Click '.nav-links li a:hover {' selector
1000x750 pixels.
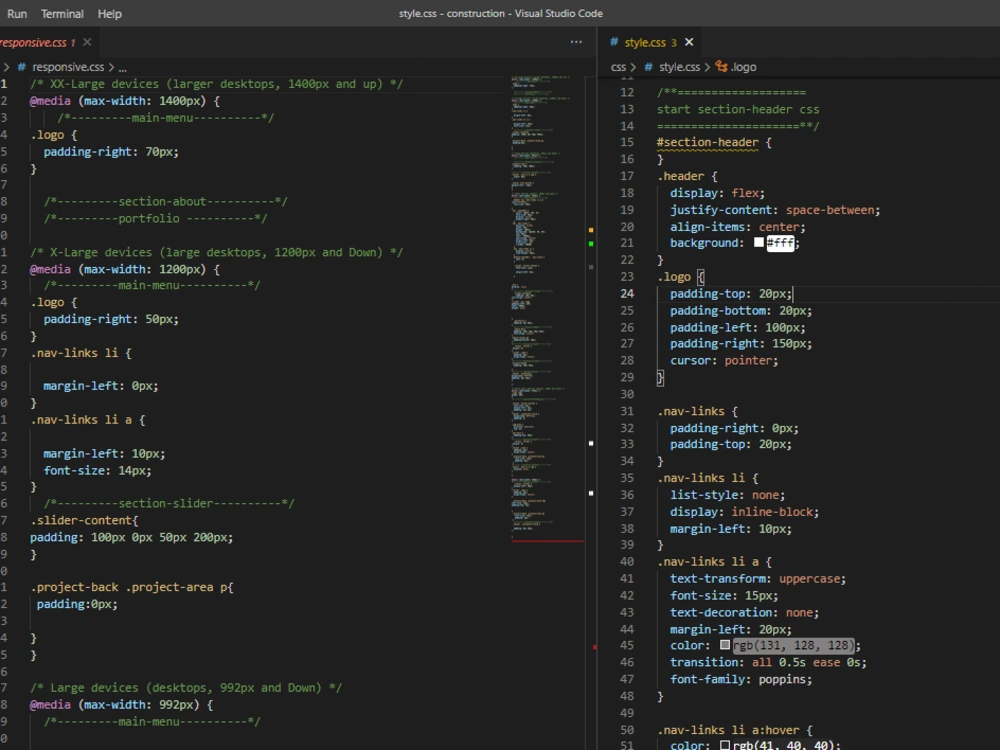pyautogui.click(x=735, y=730)
